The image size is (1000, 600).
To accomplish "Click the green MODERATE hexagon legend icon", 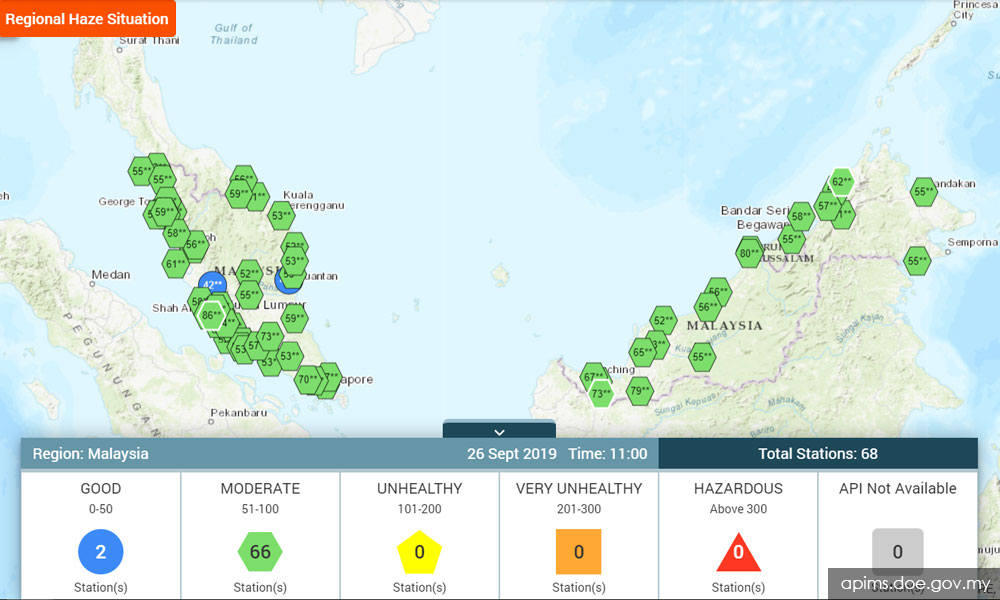I will [260, 551].
